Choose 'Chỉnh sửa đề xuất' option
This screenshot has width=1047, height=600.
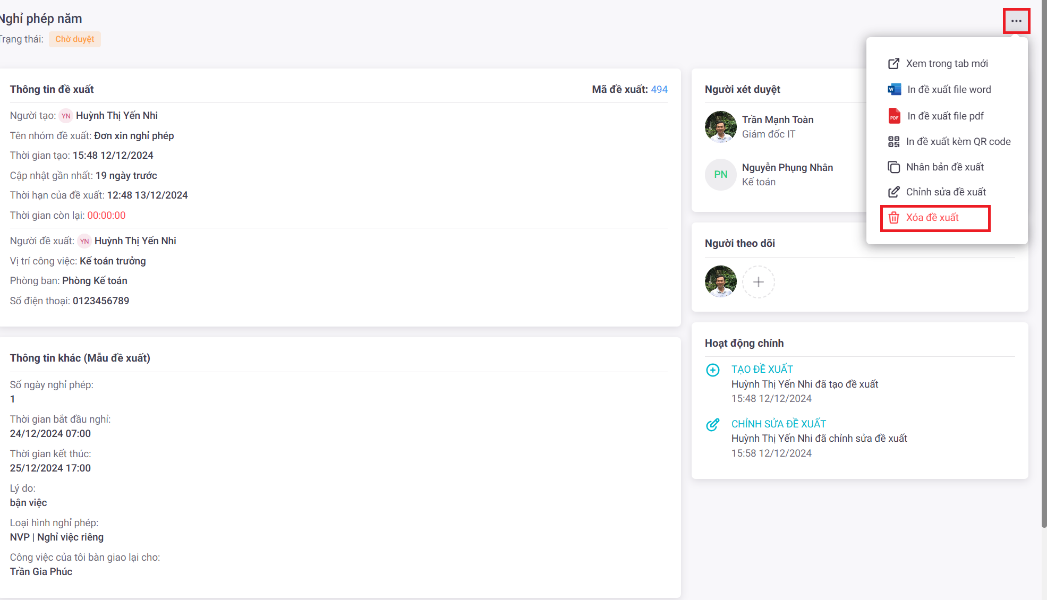tap(945, 192)
